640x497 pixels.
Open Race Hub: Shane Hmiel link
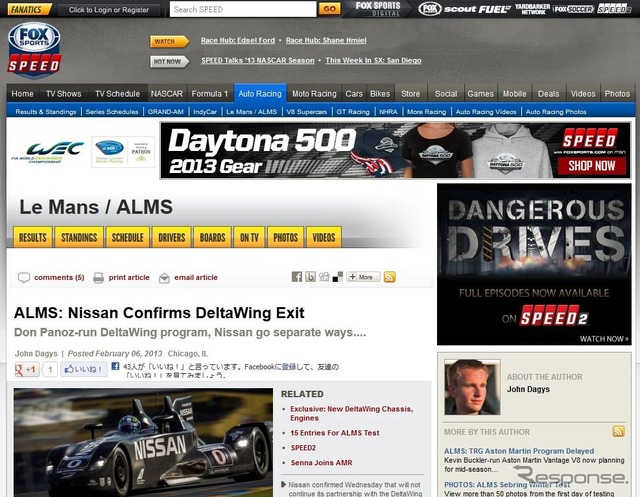pyautogui.click(x=326, y=40)
